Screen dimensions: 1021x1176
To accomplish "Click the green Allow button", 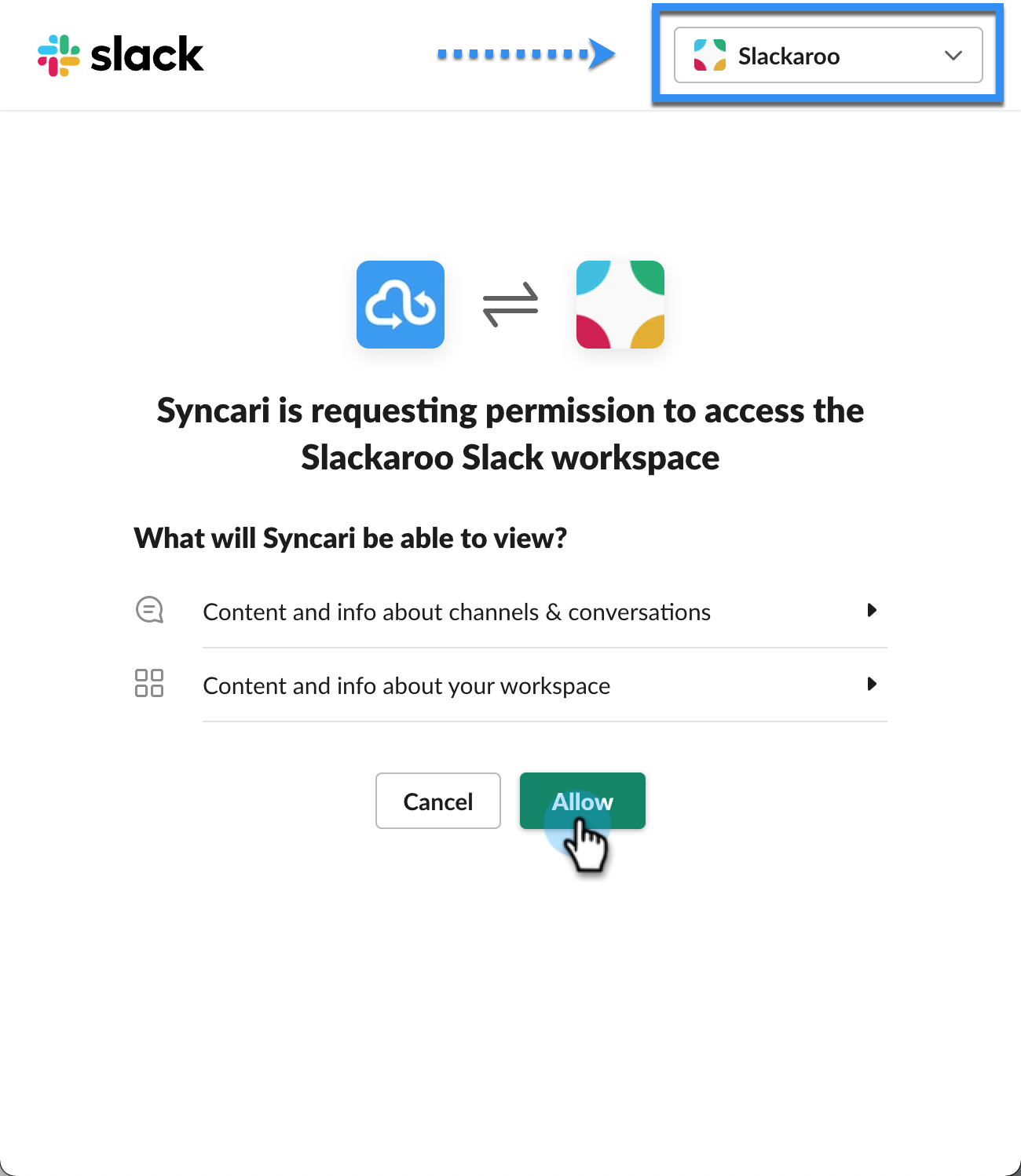I will pyautogui.click(x=583, y=801).
